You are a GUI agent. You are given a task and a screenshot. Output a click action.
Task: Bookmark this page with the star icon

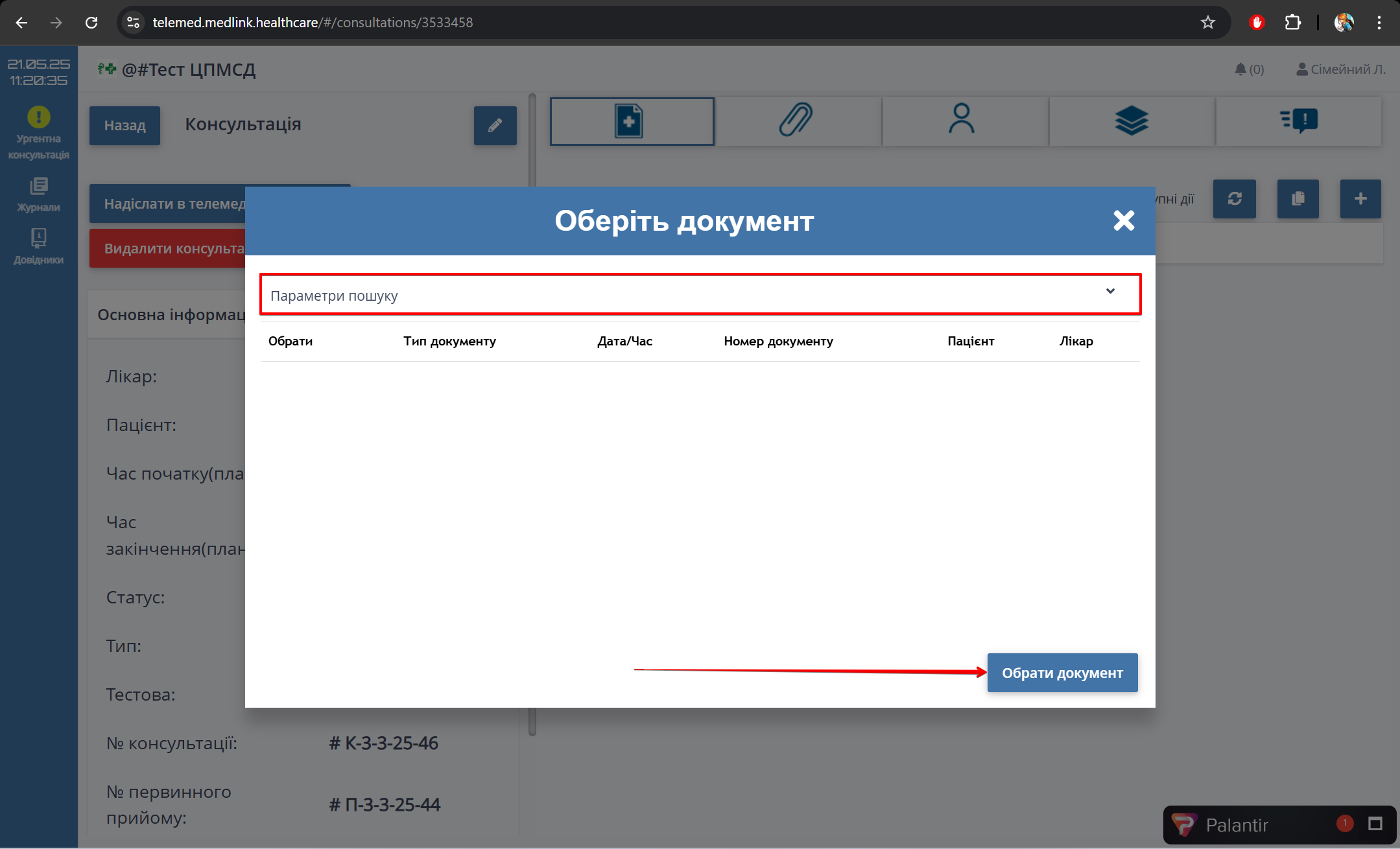pos(1207,23)
